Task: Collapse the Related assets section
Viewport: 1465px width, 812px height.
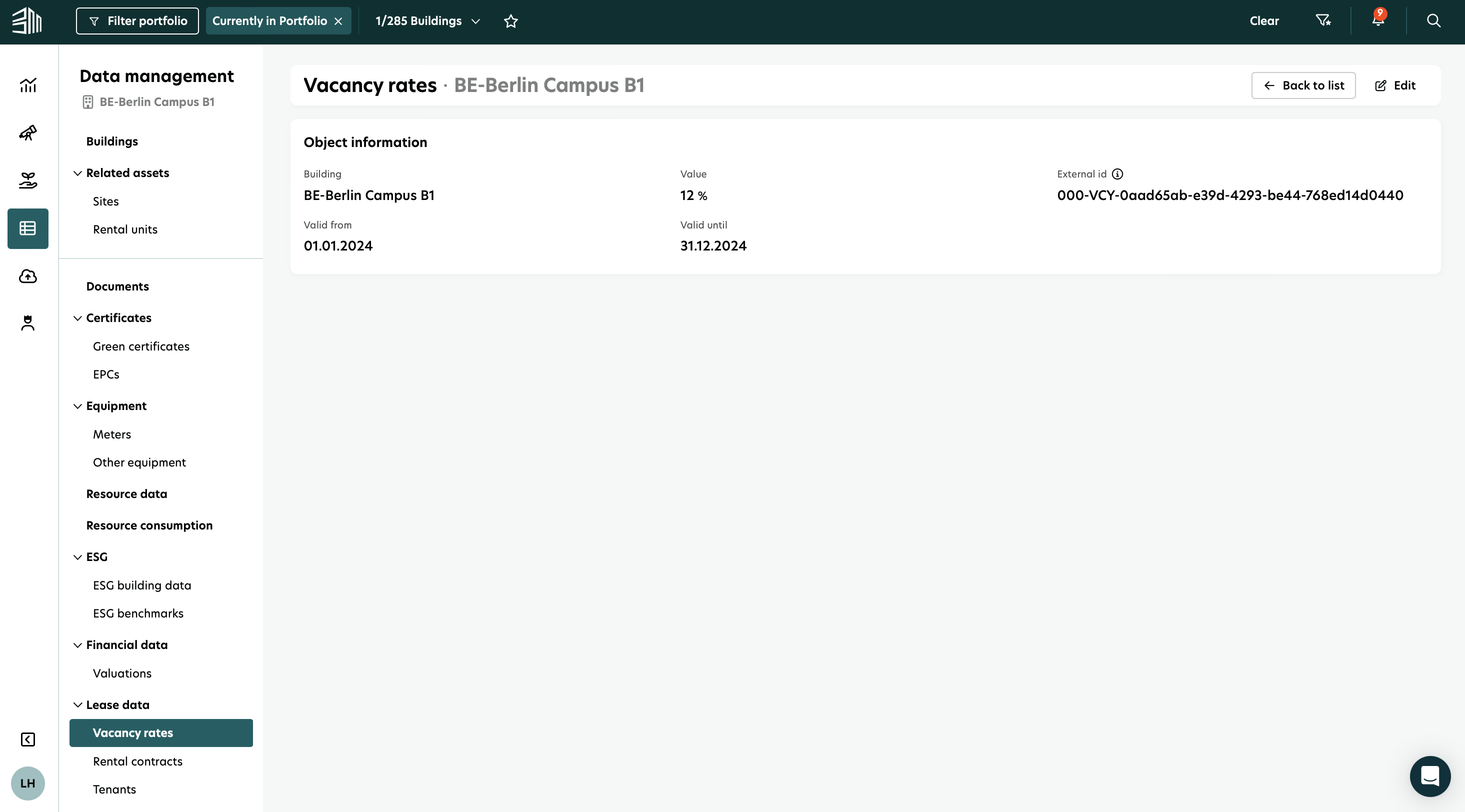Action: tap(78, 173)
